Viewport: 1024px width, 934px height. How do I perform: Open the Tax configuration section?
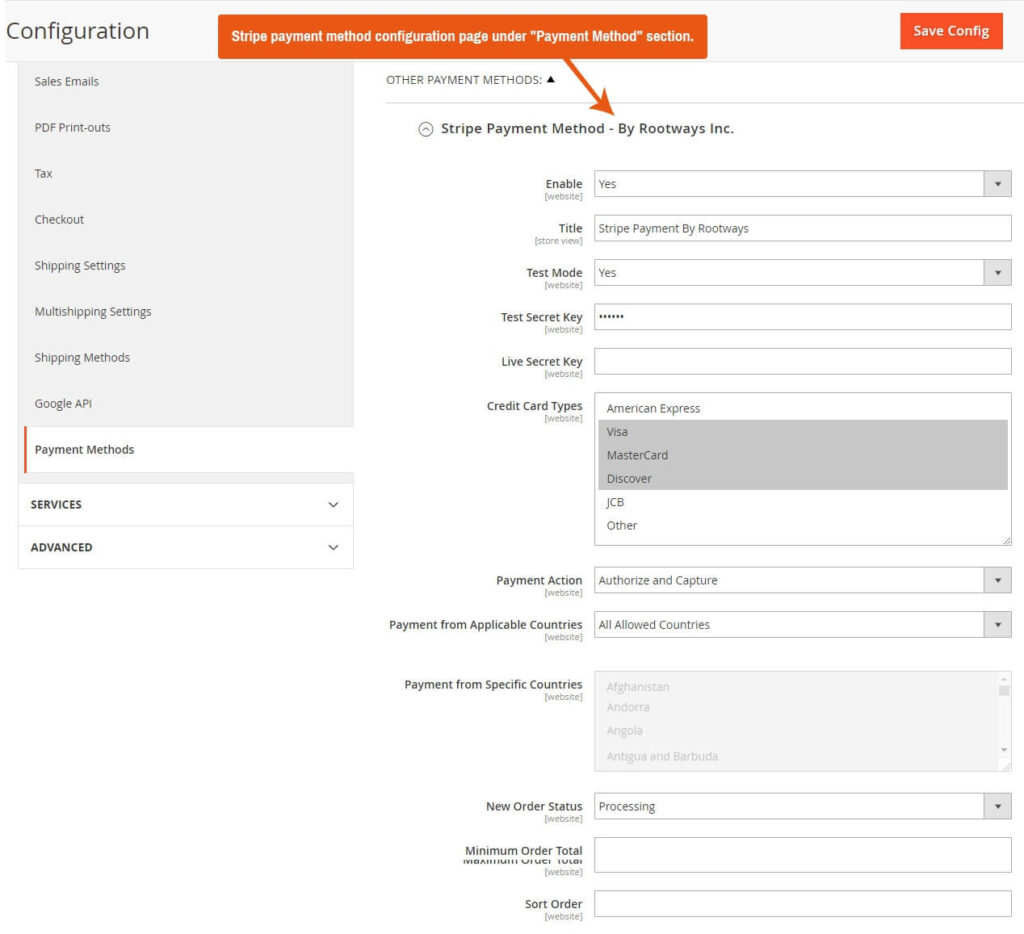pyautogui.click(x=43, y=173)
